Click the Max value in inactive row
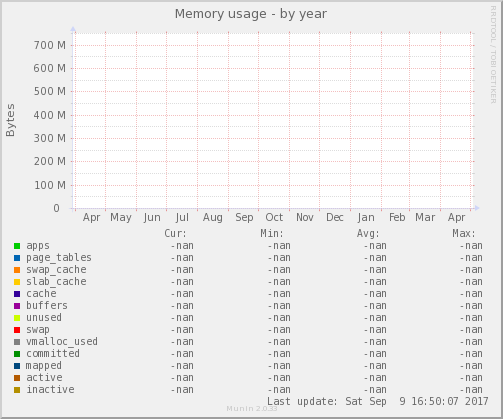The image size is (503, 419). click(471, 390)
